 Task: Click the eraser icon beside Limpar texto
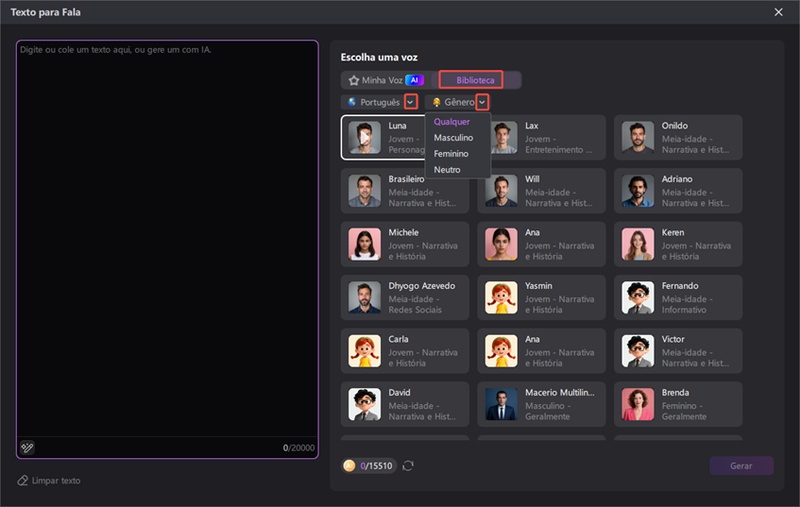pos(22,481)
